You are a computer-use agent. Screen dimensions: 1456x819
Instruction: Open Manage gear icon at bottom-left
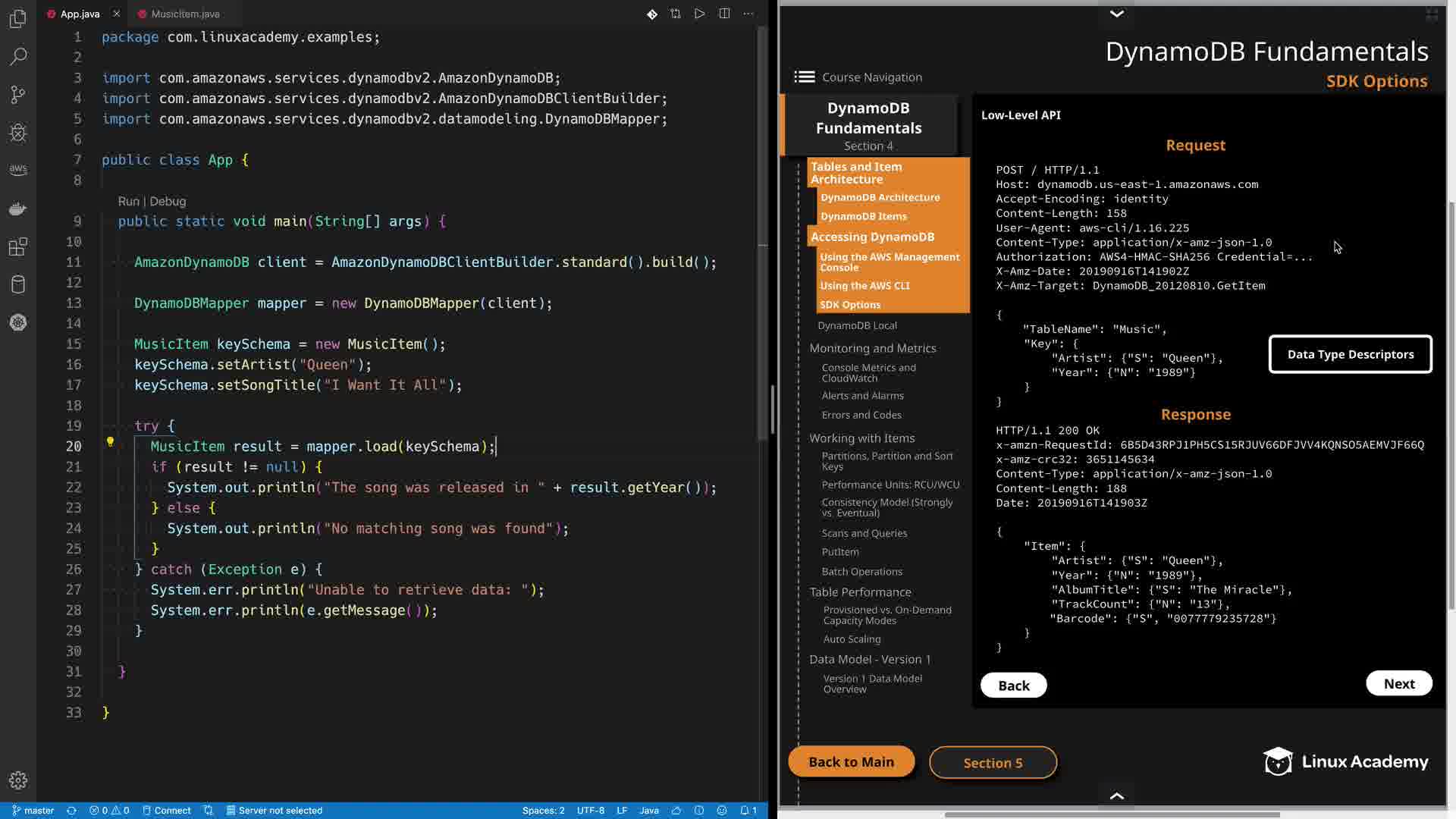coord(18,780)
